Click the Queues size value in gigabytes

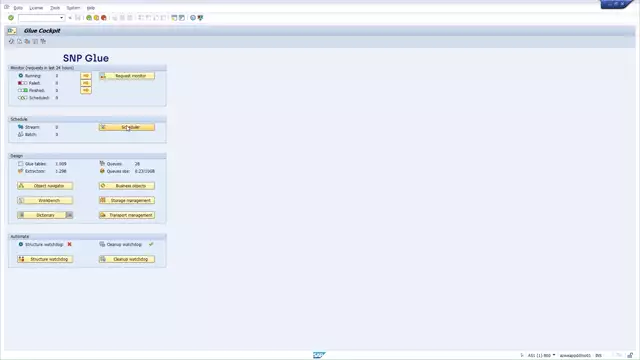pyautogui.click(x=144, y=171)
